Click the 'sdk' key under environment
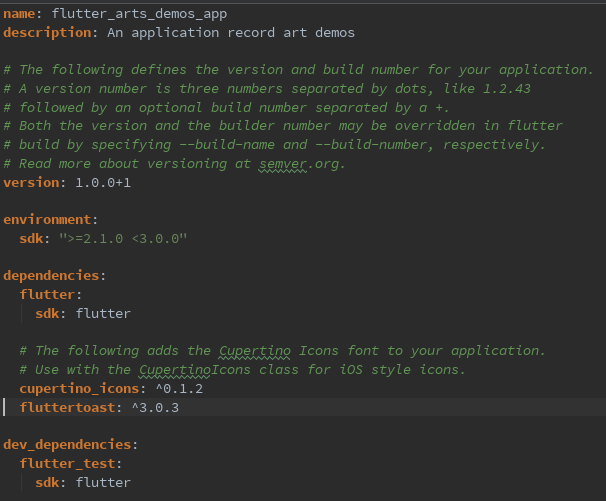Image resolution: width=606 pixels, height=501 pixels. 31,239
